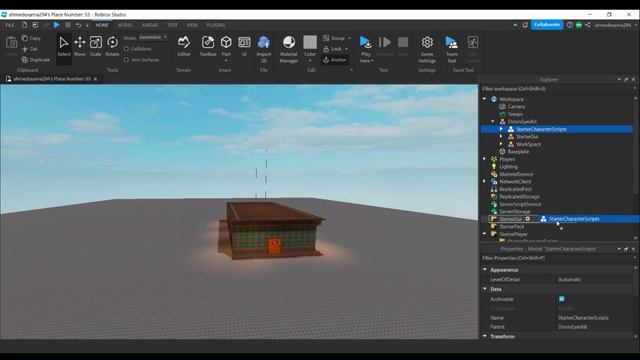The image size is (640, 360).
Task: Click the Color swatch in Edit group
Action: pyautogui.click(x=310, y=42)
